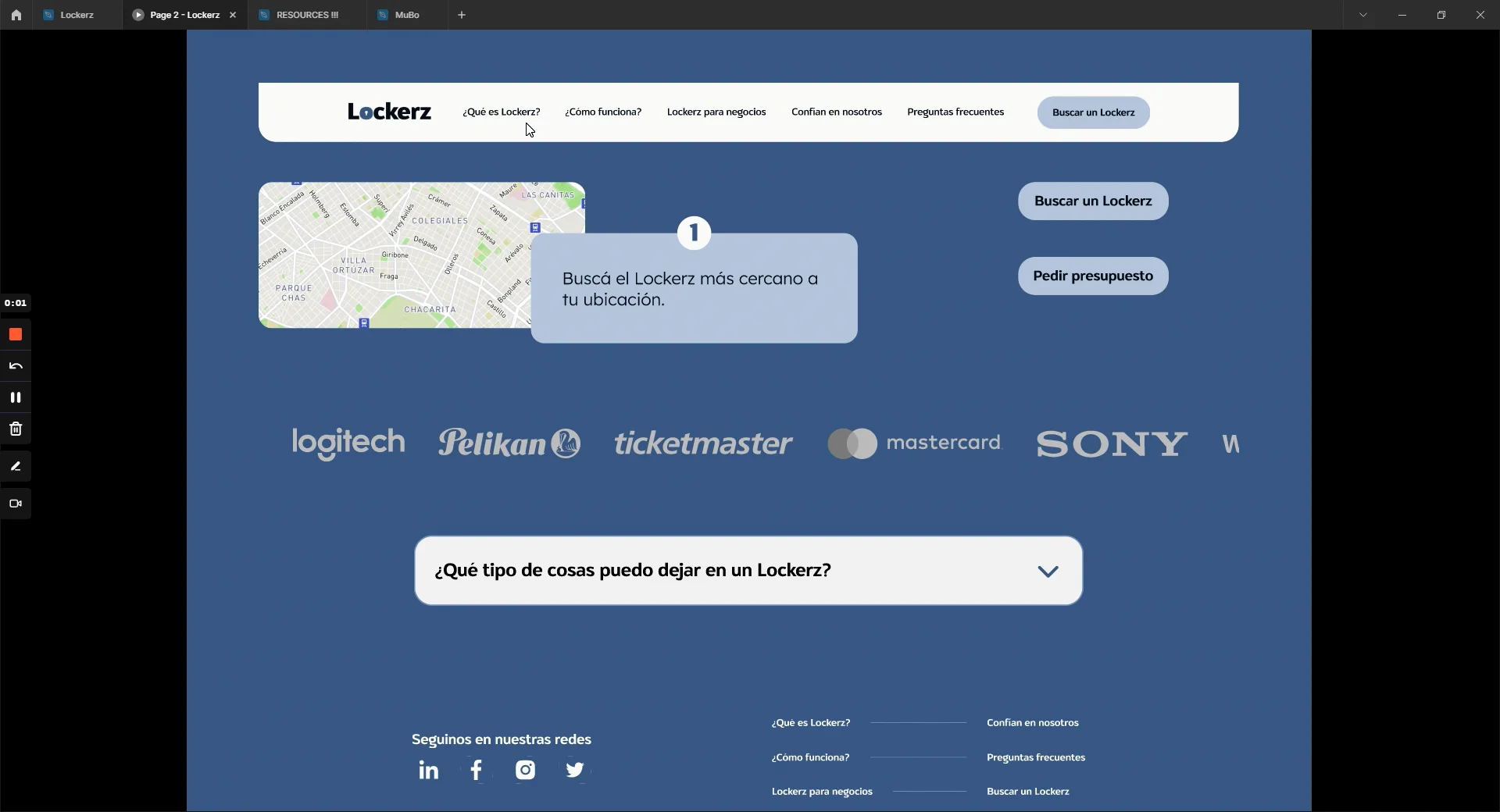
Task: Activate the pen annotation tool
Action: tap(16, 467)
